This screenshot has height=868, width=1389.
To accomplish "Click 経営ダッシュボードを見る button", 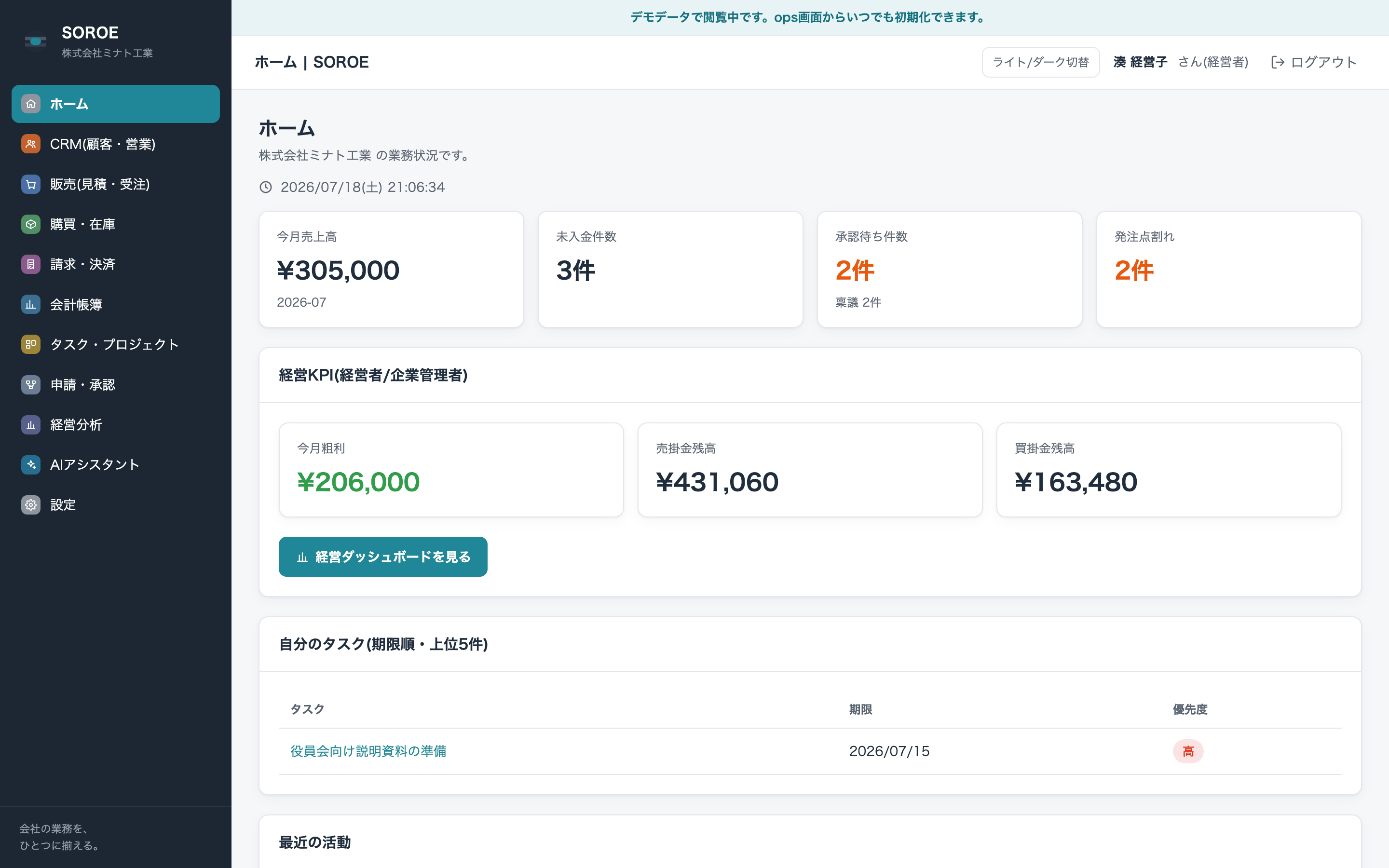I will point(383,557).
